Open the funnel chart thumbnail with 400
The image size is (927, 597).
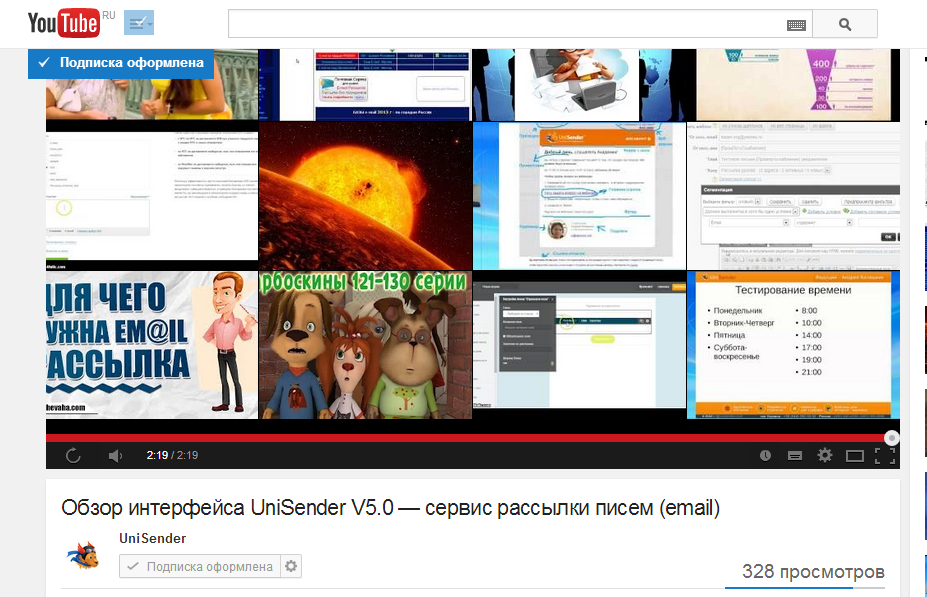pos(793,85)
